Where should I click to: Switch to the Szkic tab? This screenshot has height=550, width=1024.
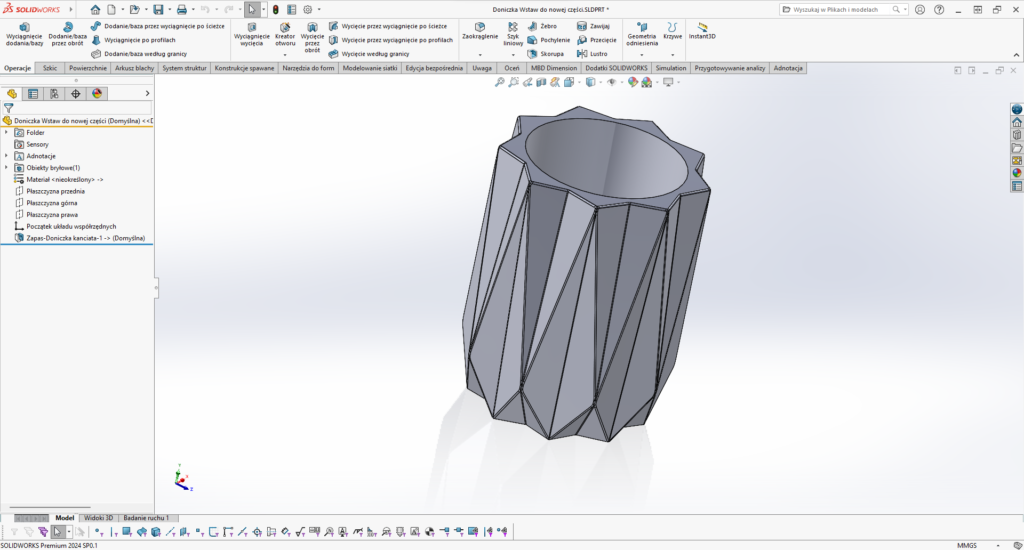[x=50, y=68]
